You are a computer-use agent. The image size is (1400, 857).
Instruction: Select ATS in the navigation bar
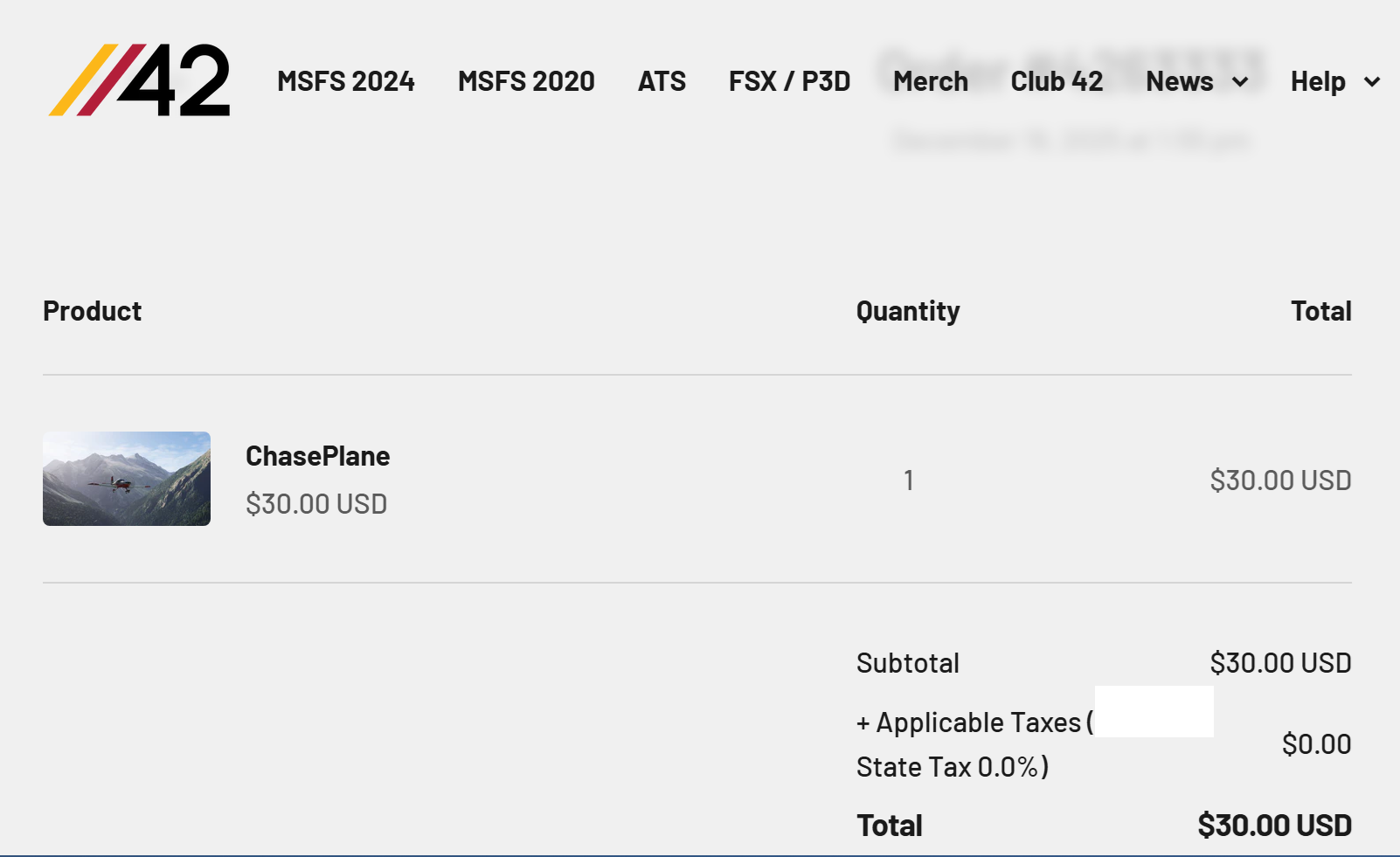coord(662,81)
